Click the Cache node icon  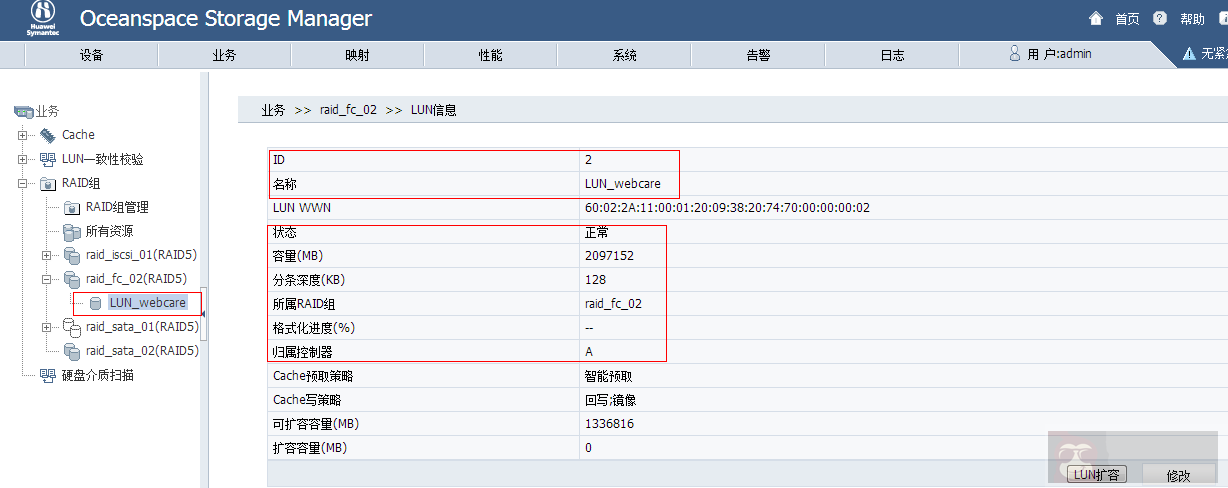[x=48, y=135]
